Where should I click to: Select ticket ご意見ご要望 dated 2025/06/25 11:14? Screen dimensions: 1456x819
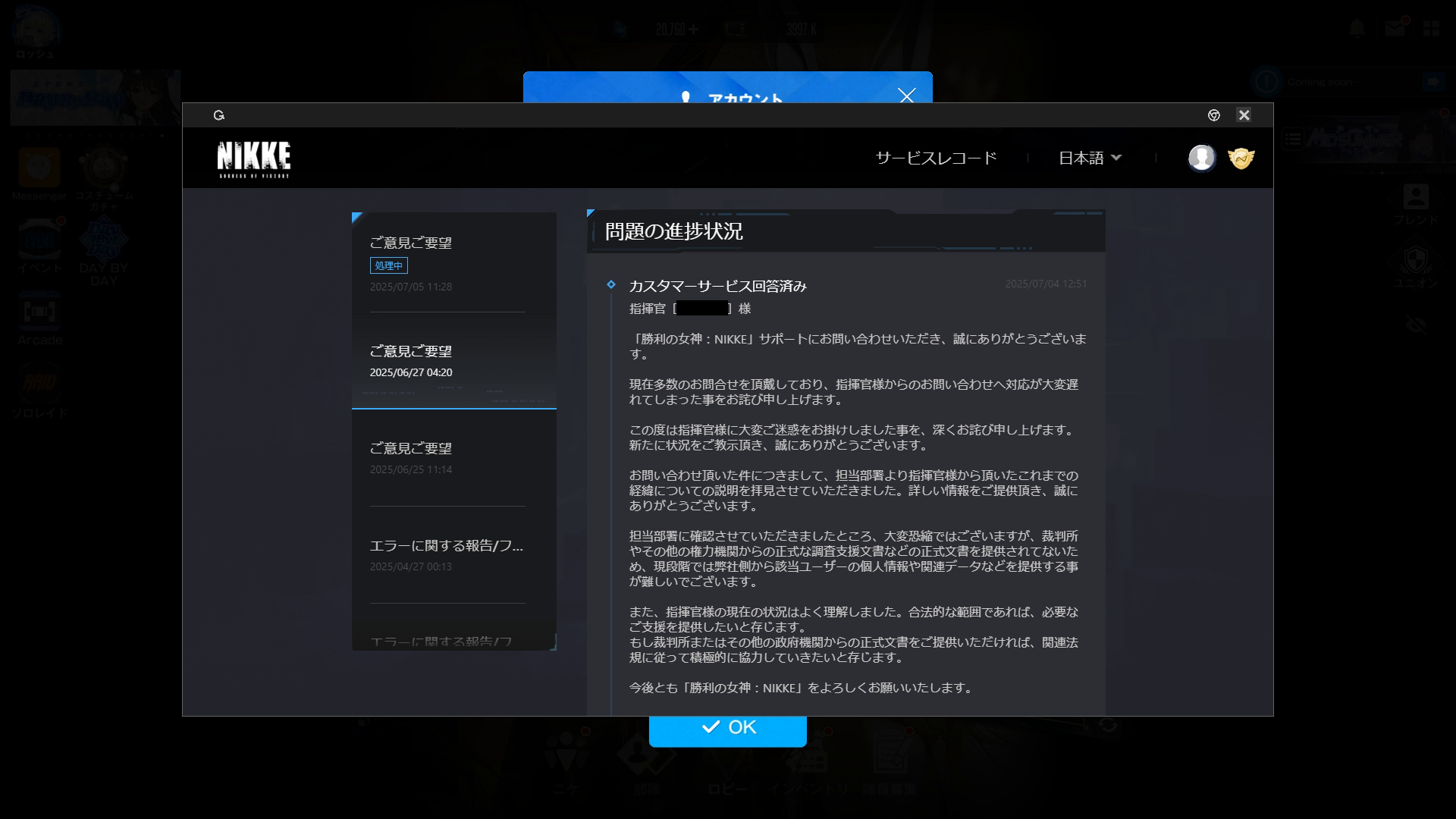coord(453,458)
